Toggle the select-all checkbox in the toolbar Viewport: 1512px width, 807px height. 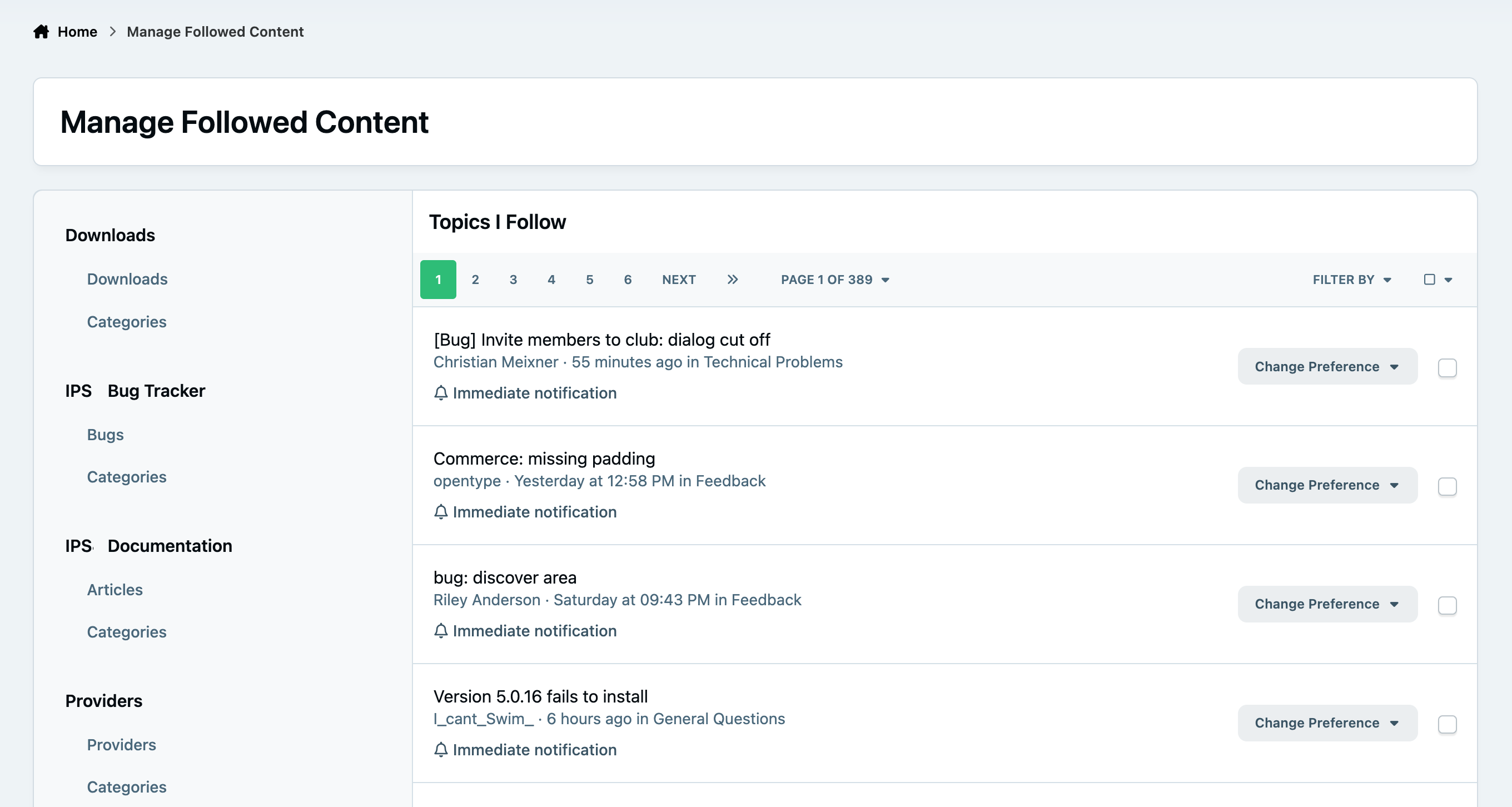[x=1430, y=280]
